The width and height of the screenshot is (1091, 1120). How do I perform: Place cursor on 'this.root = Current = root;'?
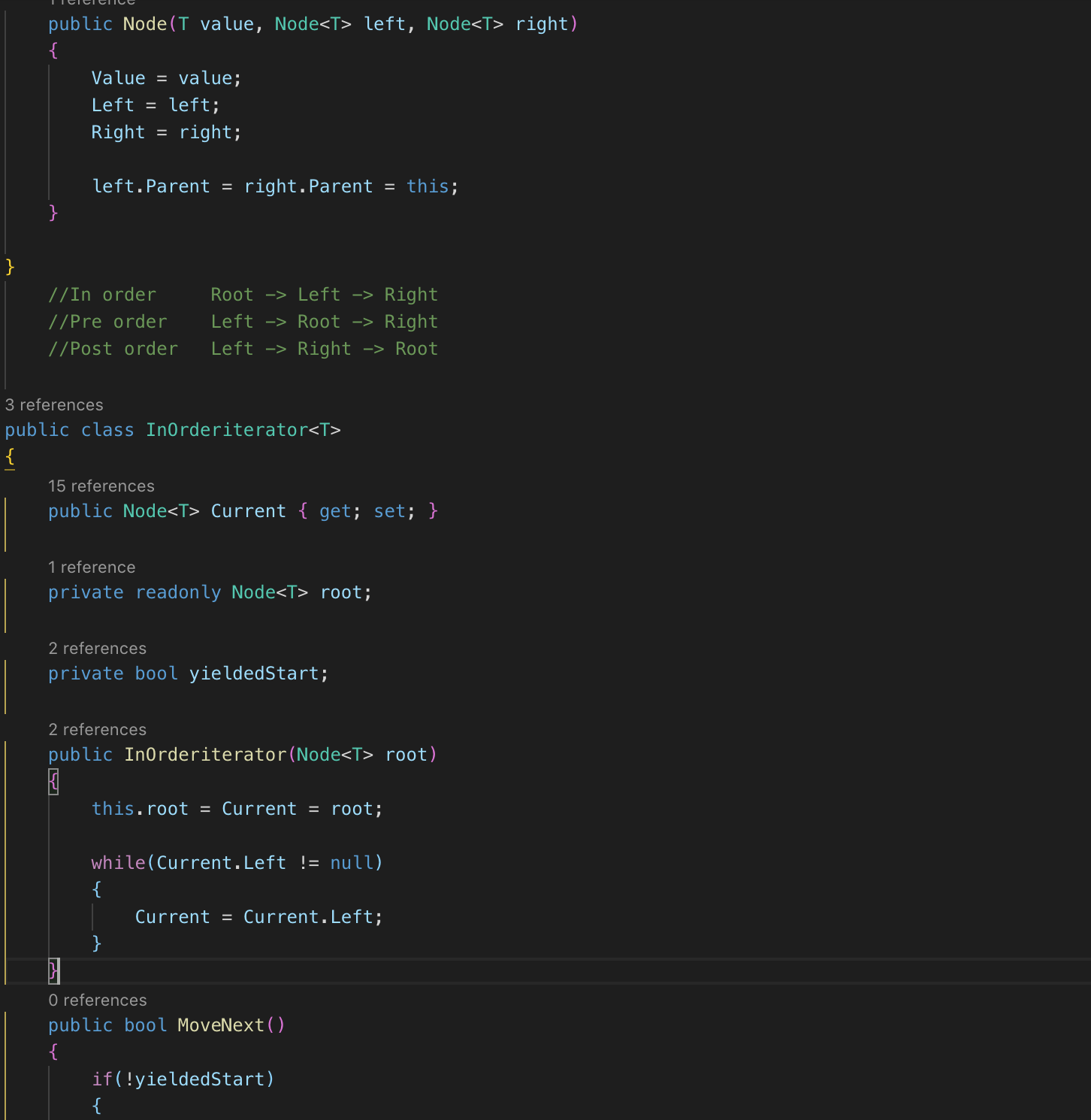pos(237,809)
